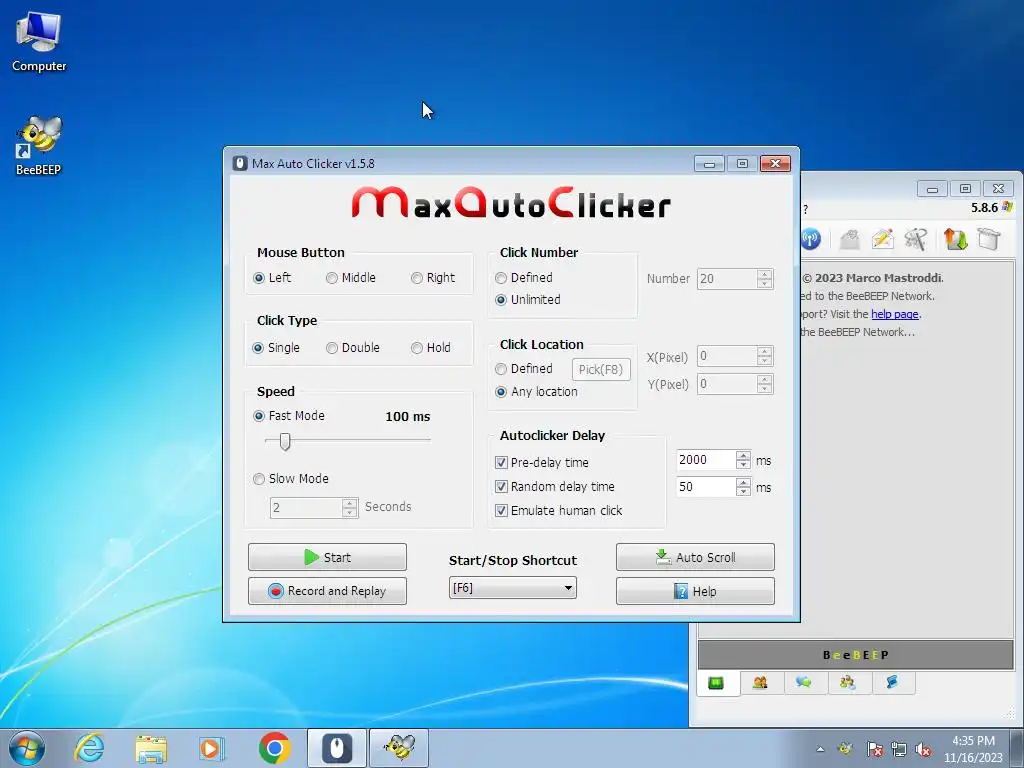Viewport: 1024px width, 768px height.
Task: Set Click Number to Defined
Action: pos(524,278)
